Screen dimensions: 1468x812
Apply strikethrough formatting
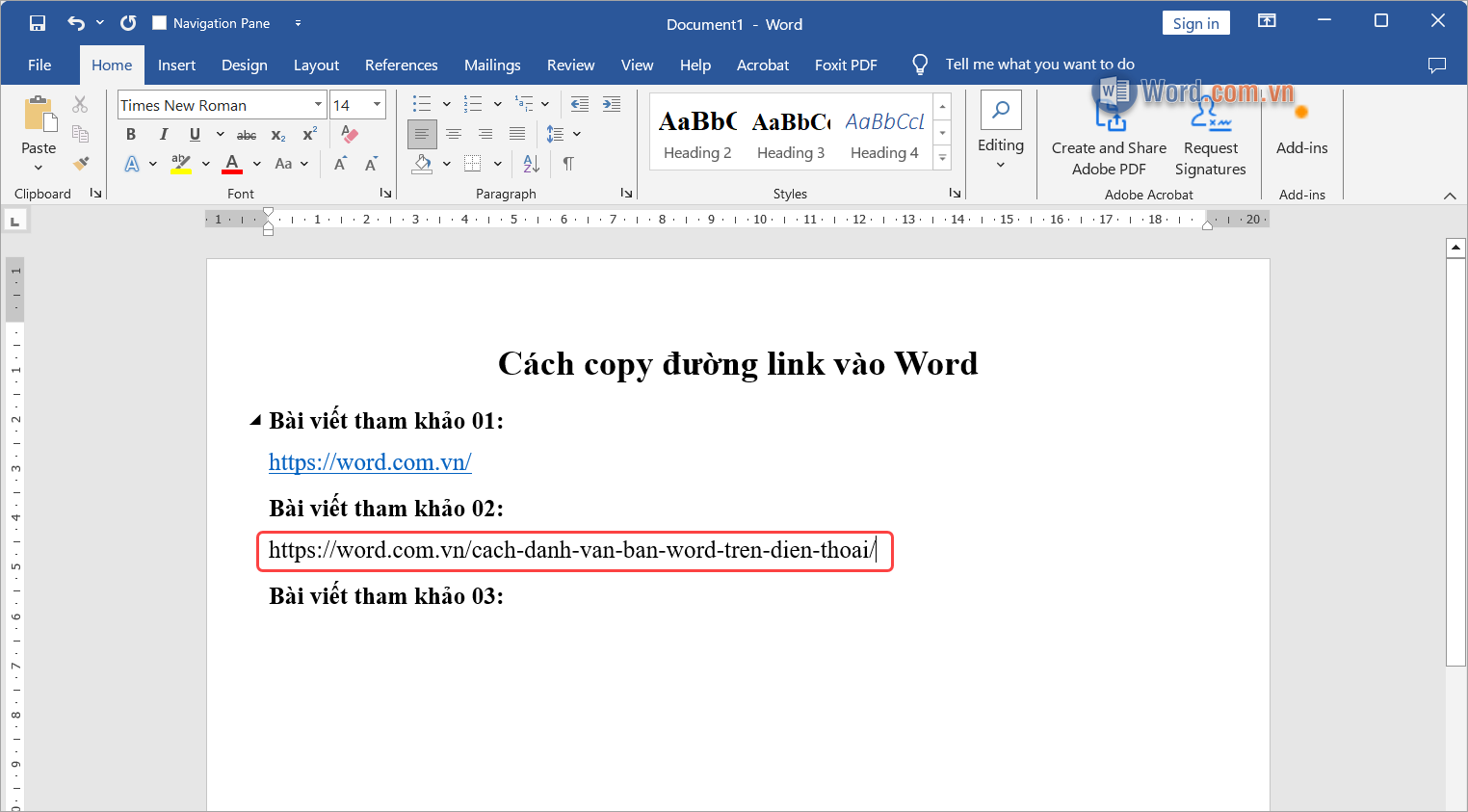(x=247, y=135)
